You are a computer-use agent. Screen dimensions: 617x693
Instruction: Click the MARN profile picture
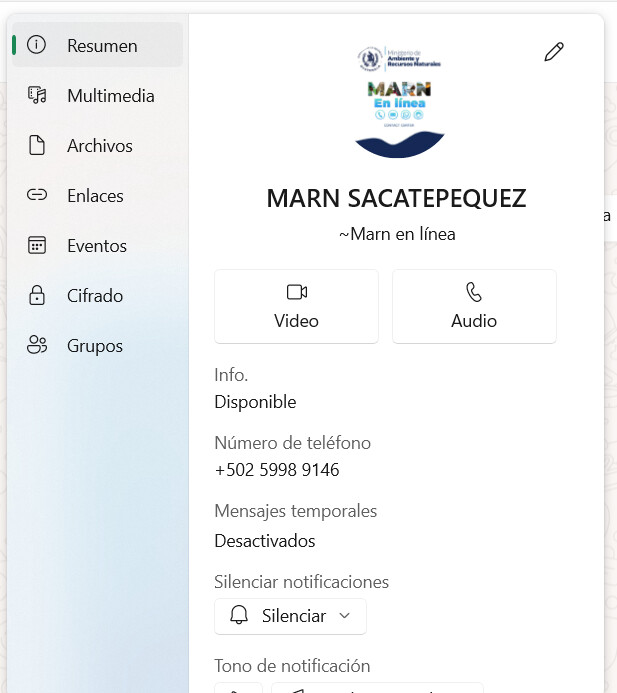[399, 101]
